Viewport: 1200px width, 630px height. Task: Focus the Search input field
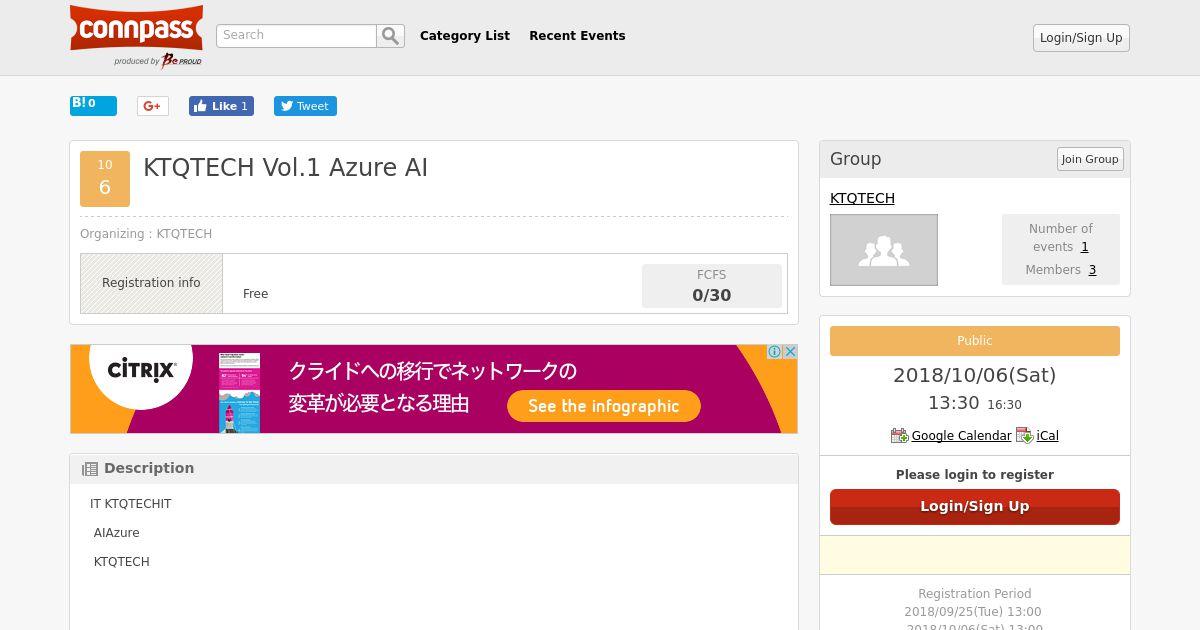coord(296,36)
